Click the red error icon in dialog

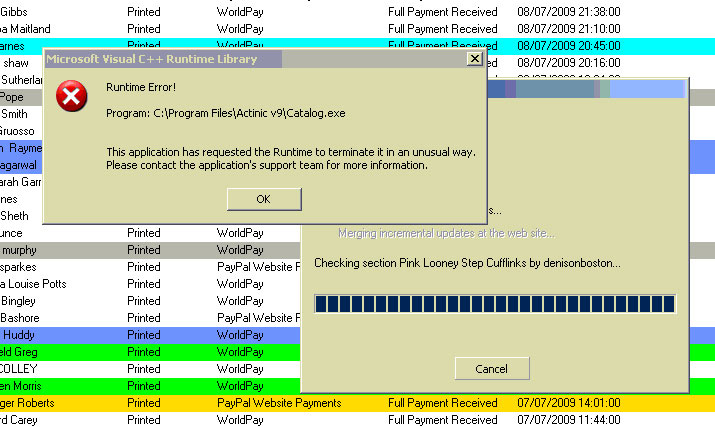[x=71, y=98]
